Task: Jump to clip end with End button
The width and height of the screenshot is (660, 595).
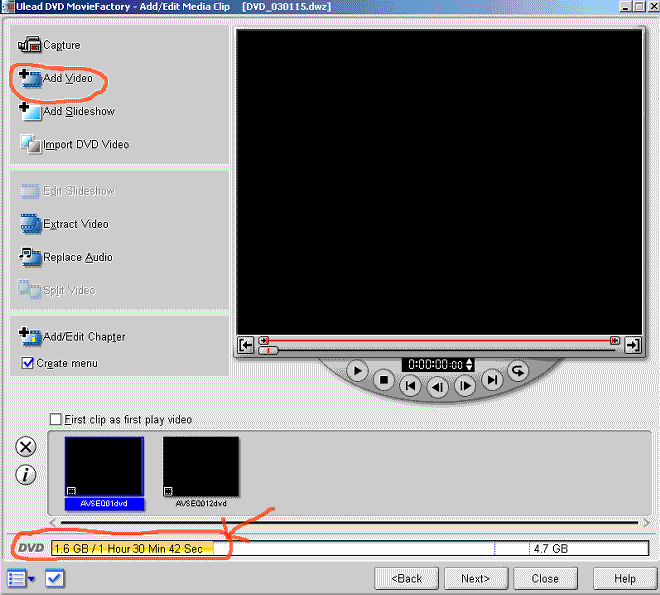Action: [x=492, y=380]
